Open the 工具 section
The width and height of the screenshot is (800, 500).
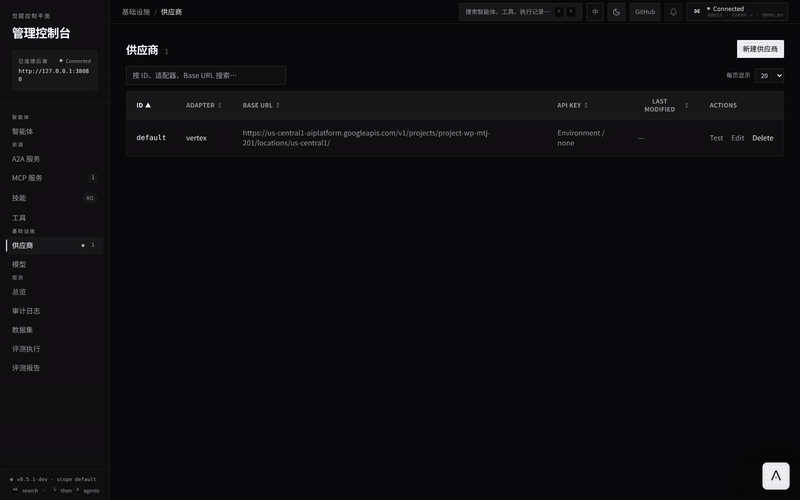click(19, 218)
